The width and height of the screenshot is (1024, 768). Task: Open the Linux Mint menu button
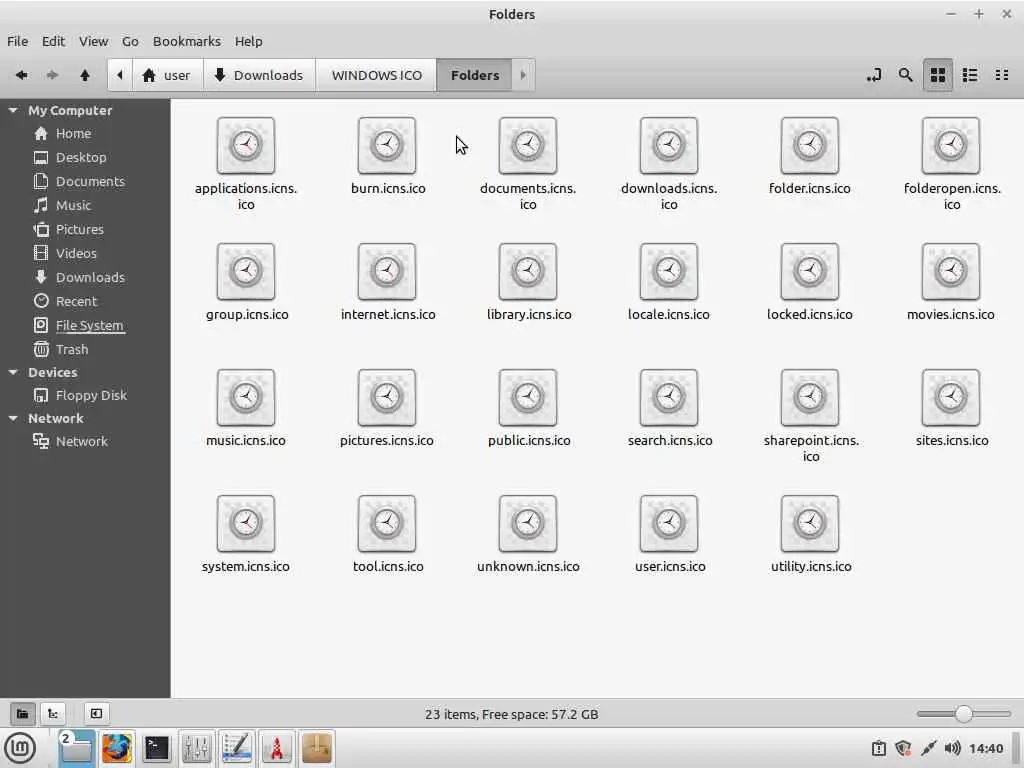click(20, 748)
